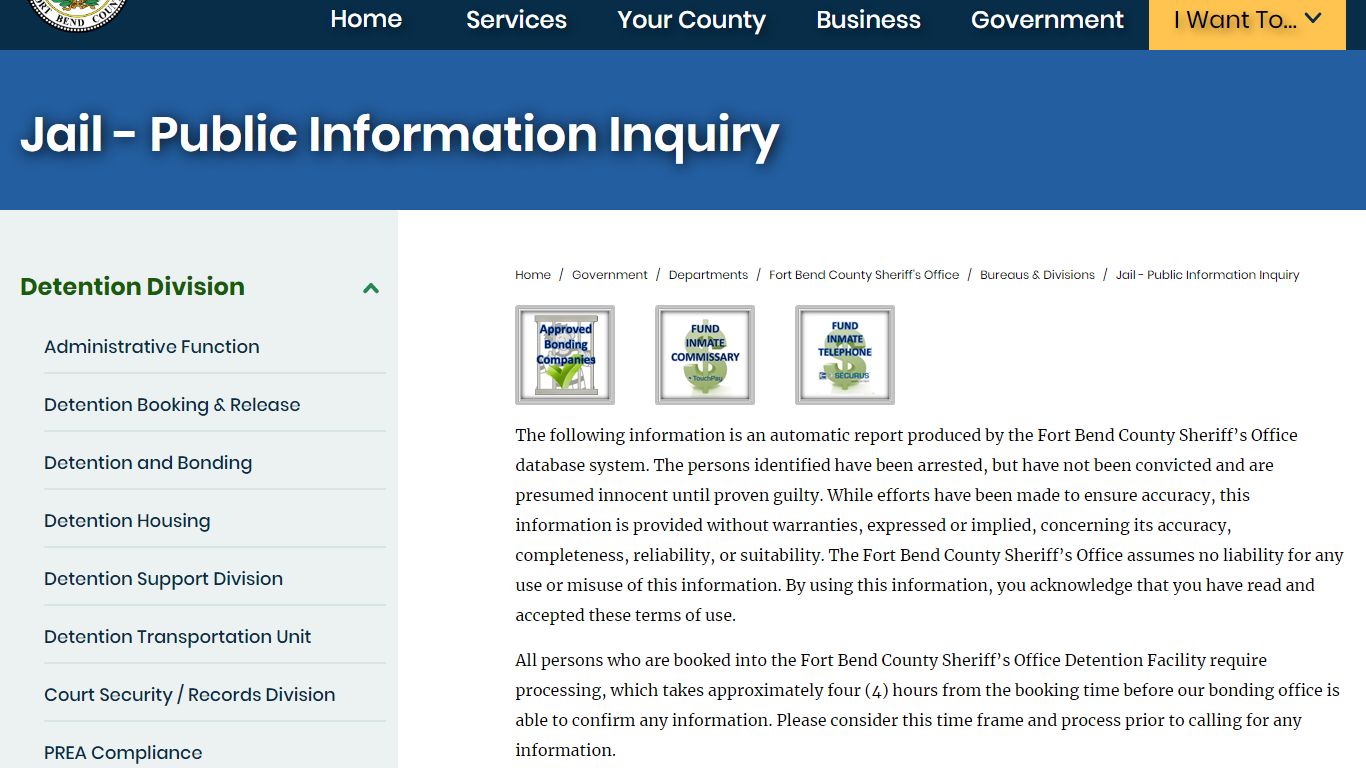Open Detention and Bonding link
The width and height of the screenshot is (1366, 768).
[148, 463]
